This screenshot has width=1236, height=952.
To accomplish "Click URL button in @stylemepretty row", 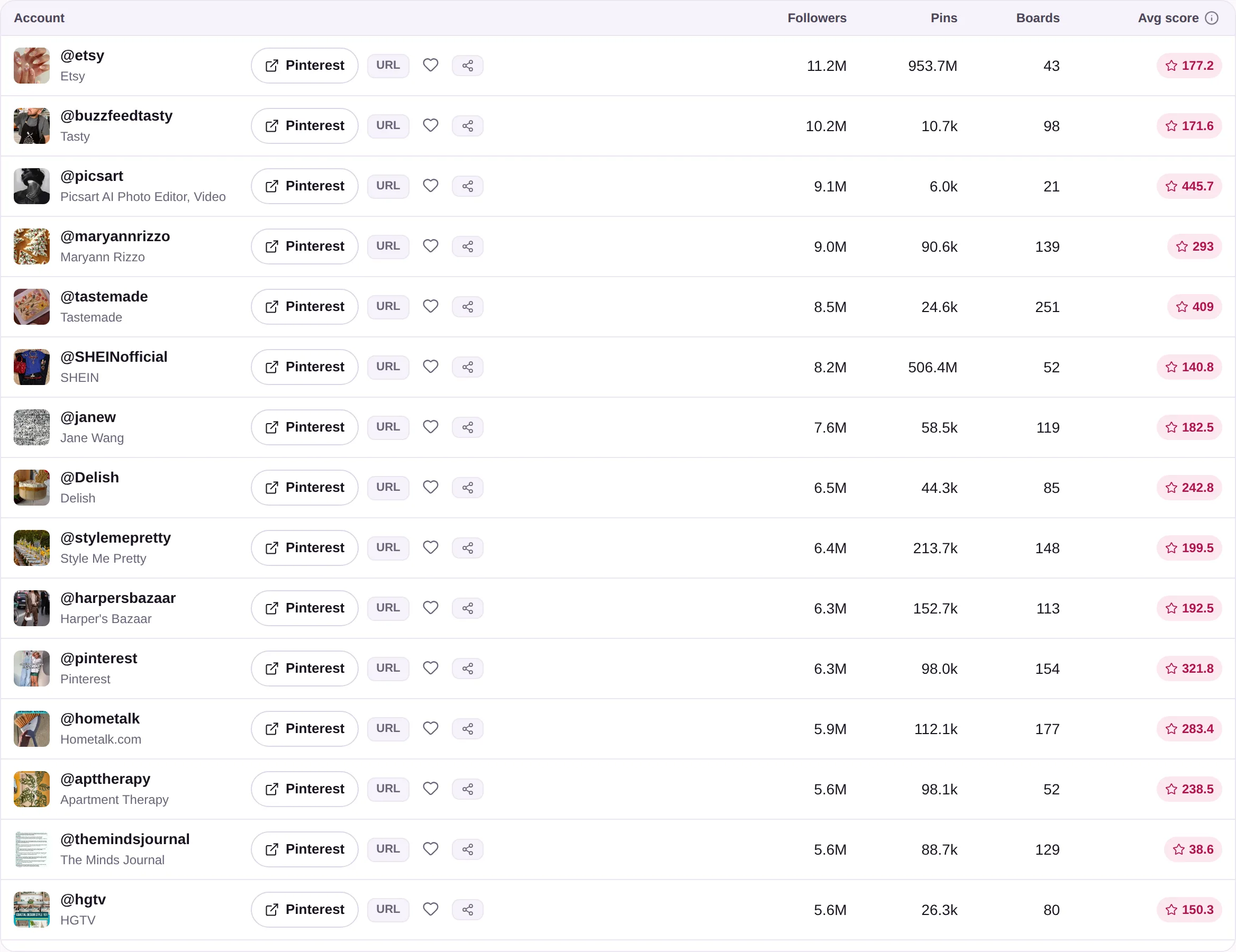I will (x=388, y=547).
